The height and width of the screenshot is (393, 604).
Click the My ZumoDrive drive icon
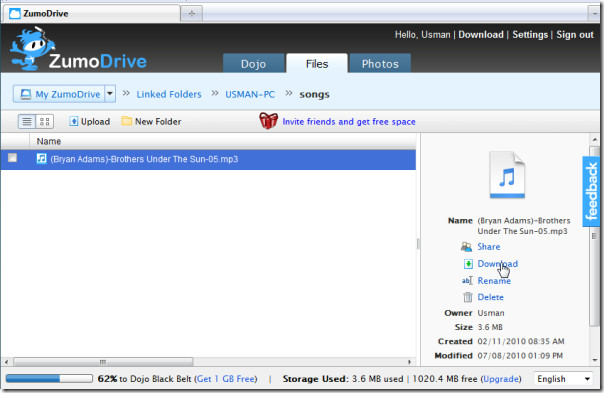pyautogui.click(x=25, y=94)
